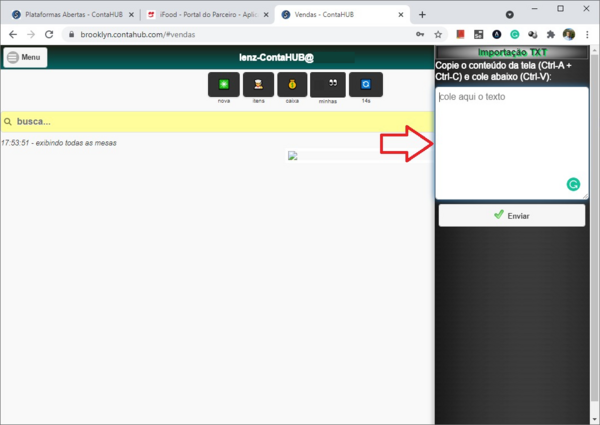Open the 'minhas' quote icon button

tap(328, 85)
